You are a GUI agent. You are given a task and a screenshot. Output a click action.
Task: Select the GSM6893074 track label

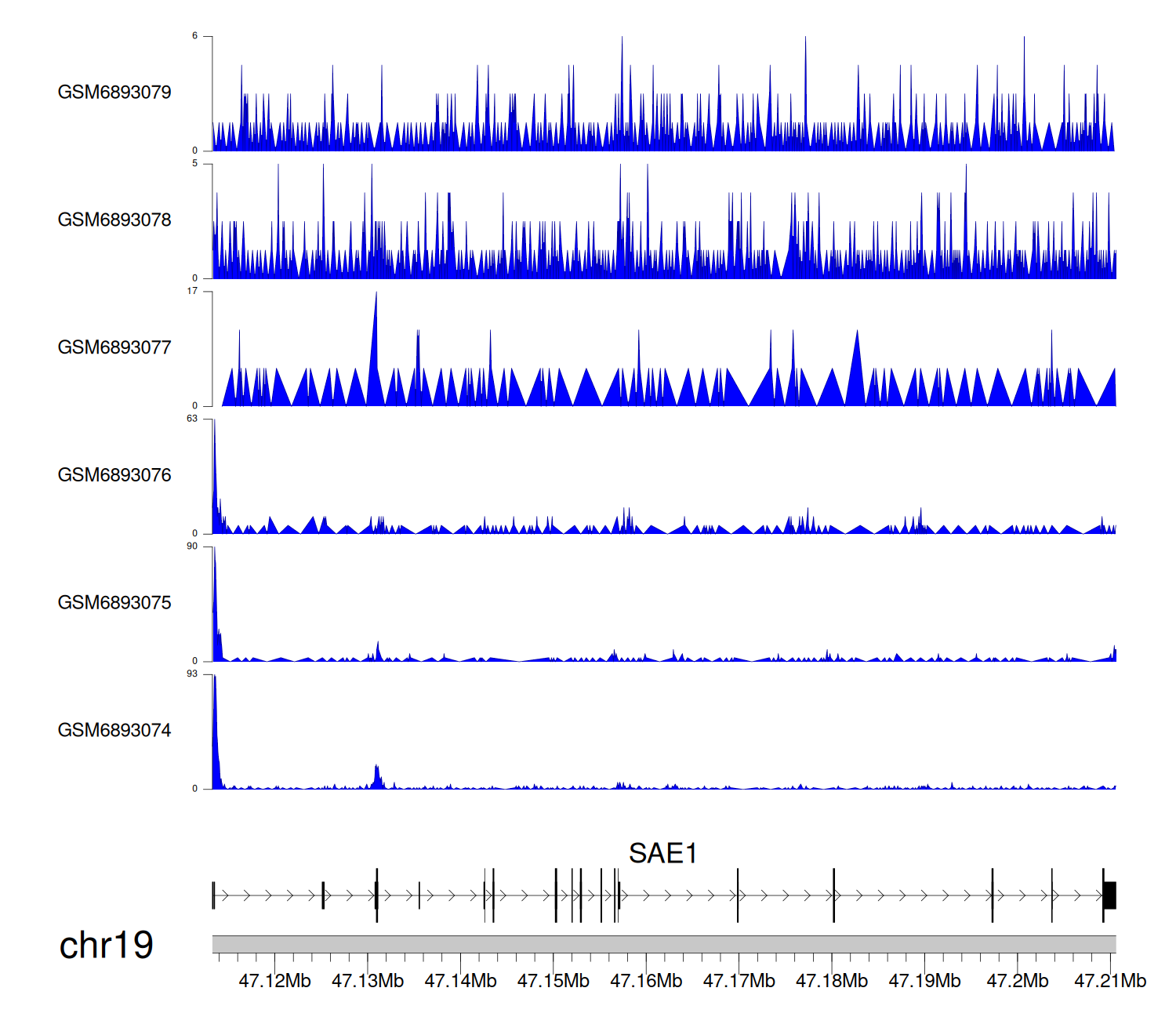coord(114,731)
